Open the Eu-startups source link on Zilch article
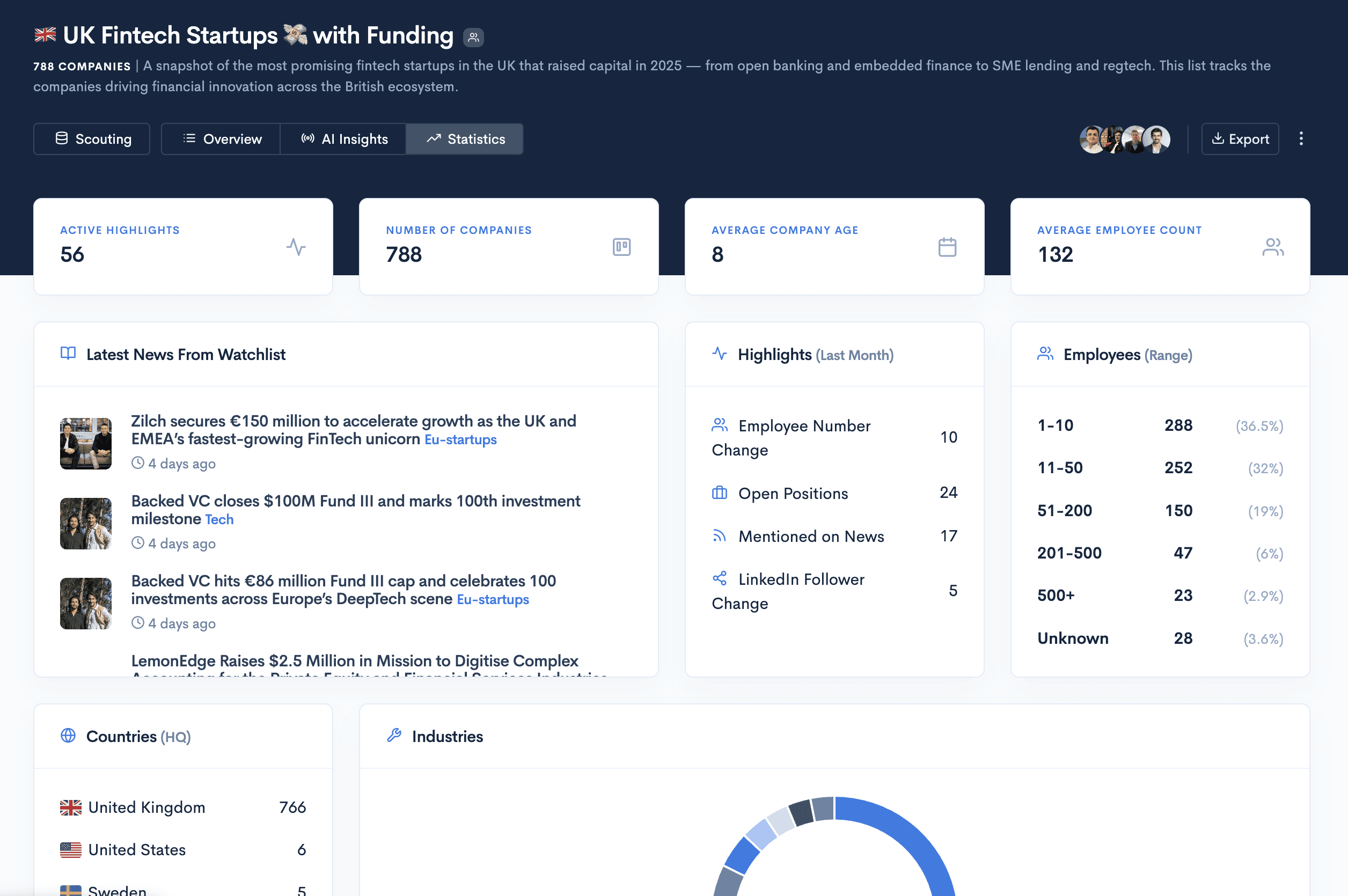Viewport: 1348px width, 896px height. [x=460, y=439]
